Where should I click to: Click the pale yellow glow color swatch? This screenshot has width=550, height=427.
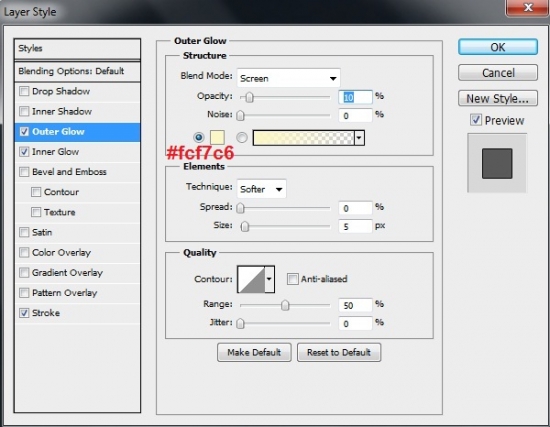[217, 138]
